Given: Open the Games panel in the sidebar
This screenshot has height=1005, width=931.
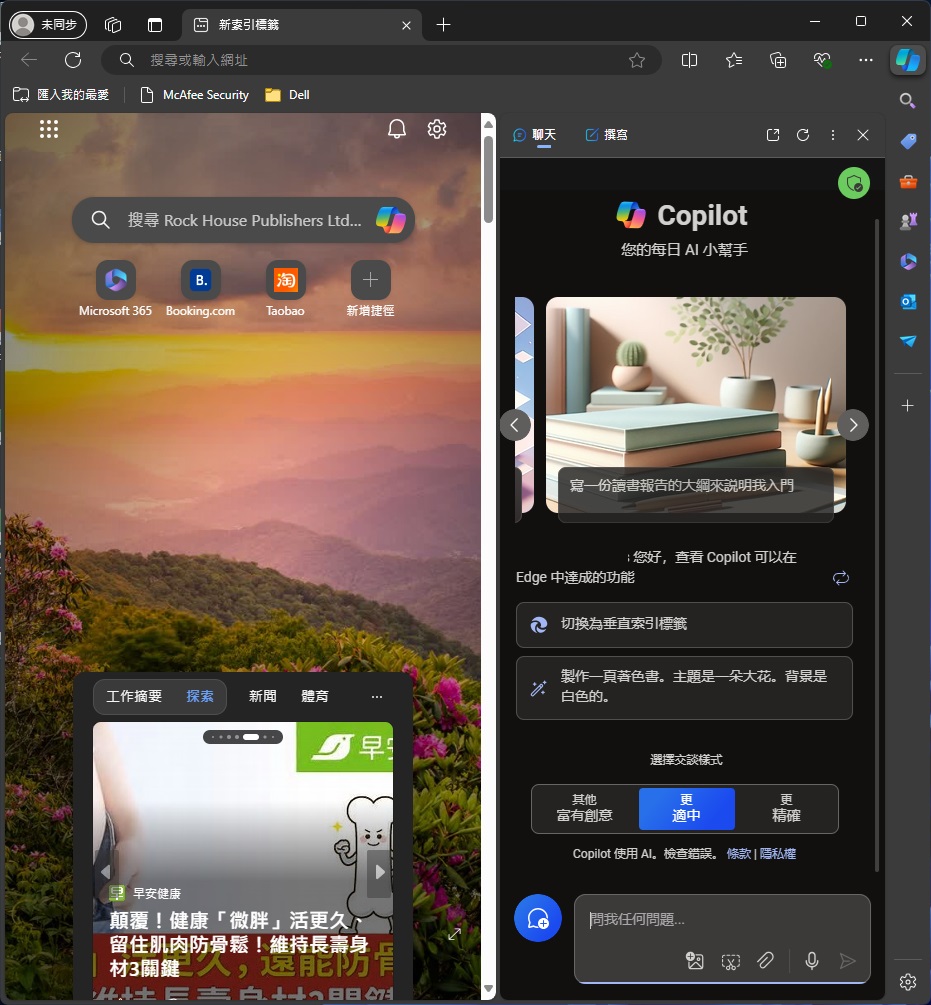Looking at the screenshot, I should (908, 221).
